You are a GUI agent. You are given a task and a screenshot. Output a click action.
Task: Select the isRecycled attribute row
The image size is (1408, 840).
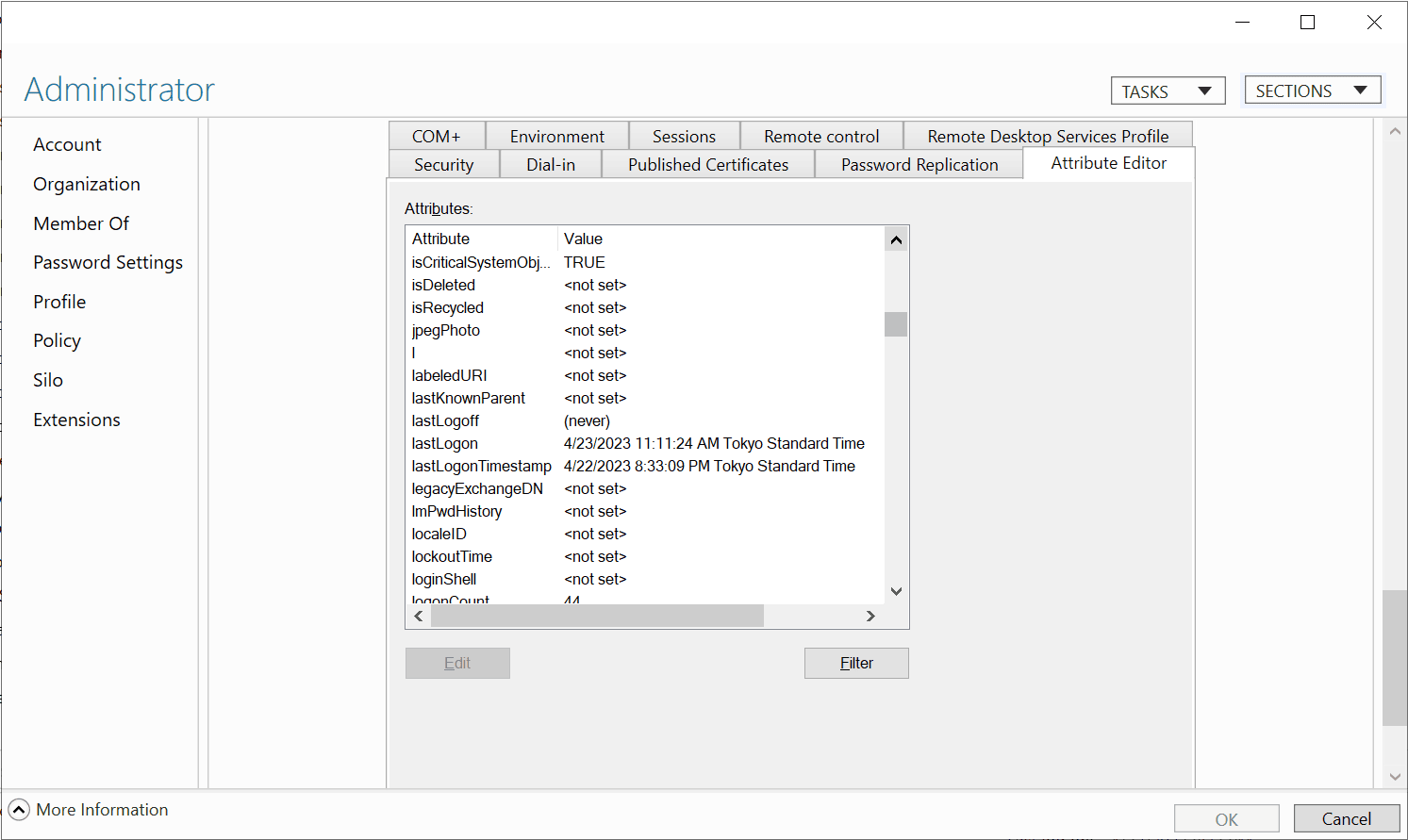(x=645, y=307)
